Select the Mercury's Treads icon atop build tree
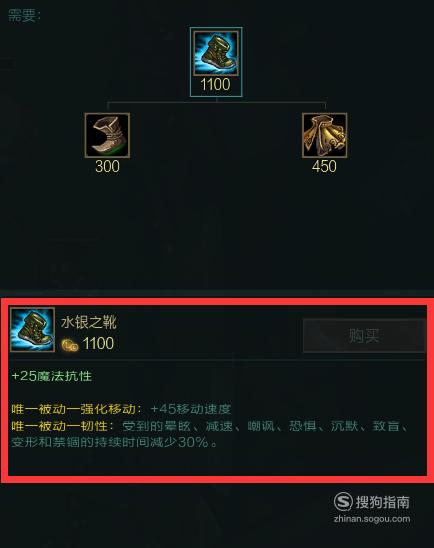 tap(216, 53)
